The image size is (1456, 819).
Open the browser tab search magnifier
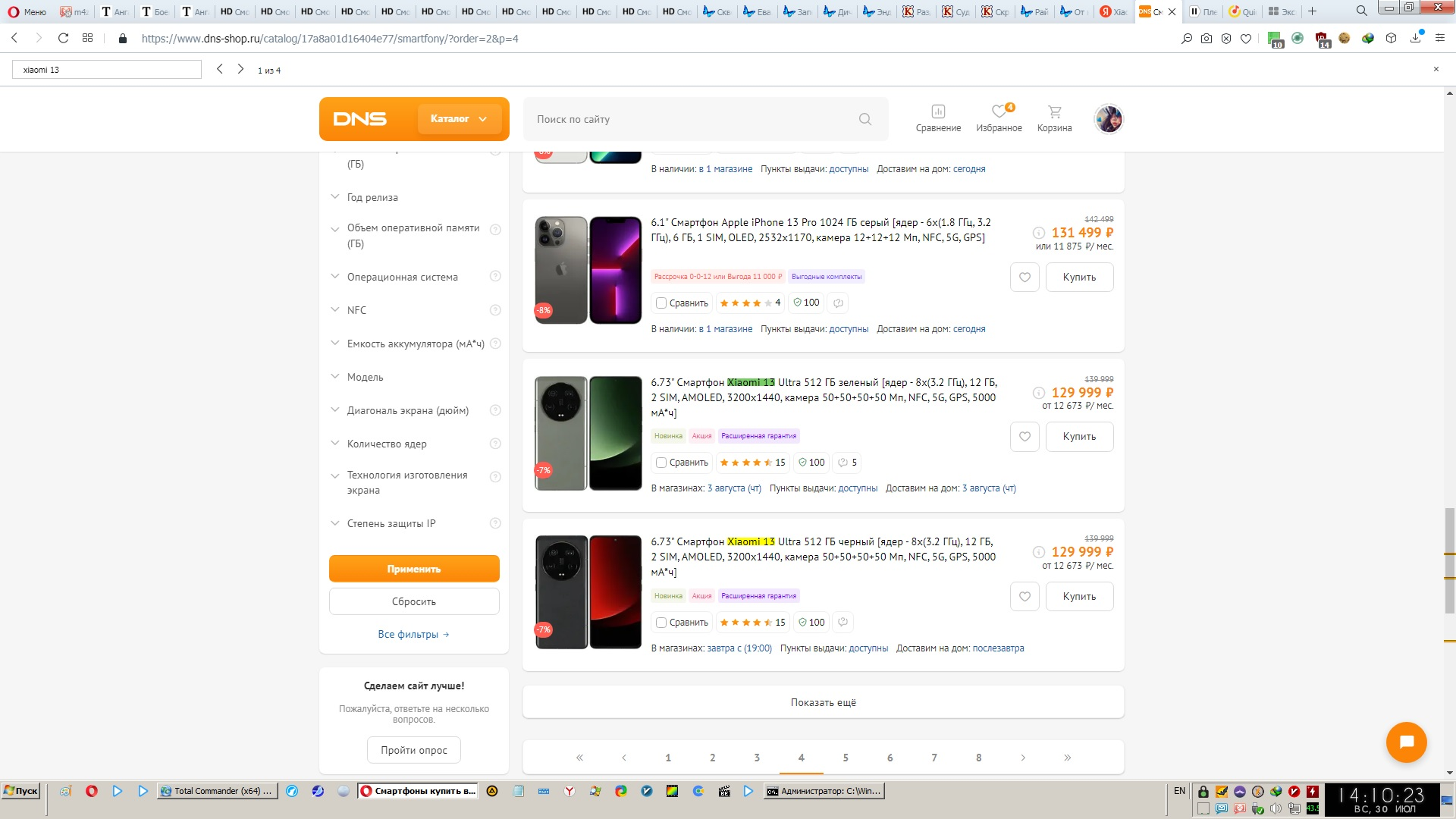(1361, 11)
